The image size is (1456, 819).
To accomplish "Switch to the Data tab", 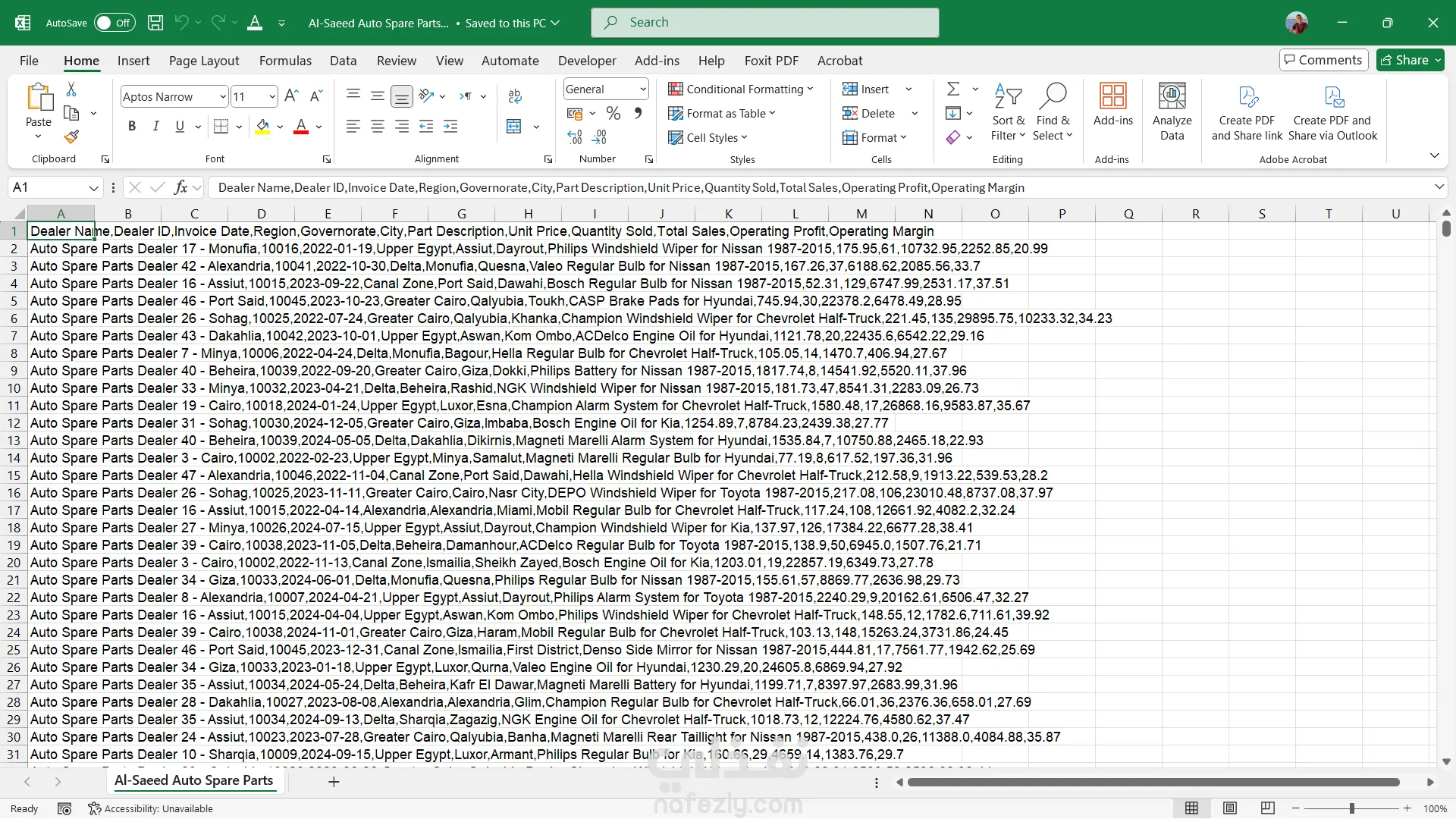I will coord(343,61).
